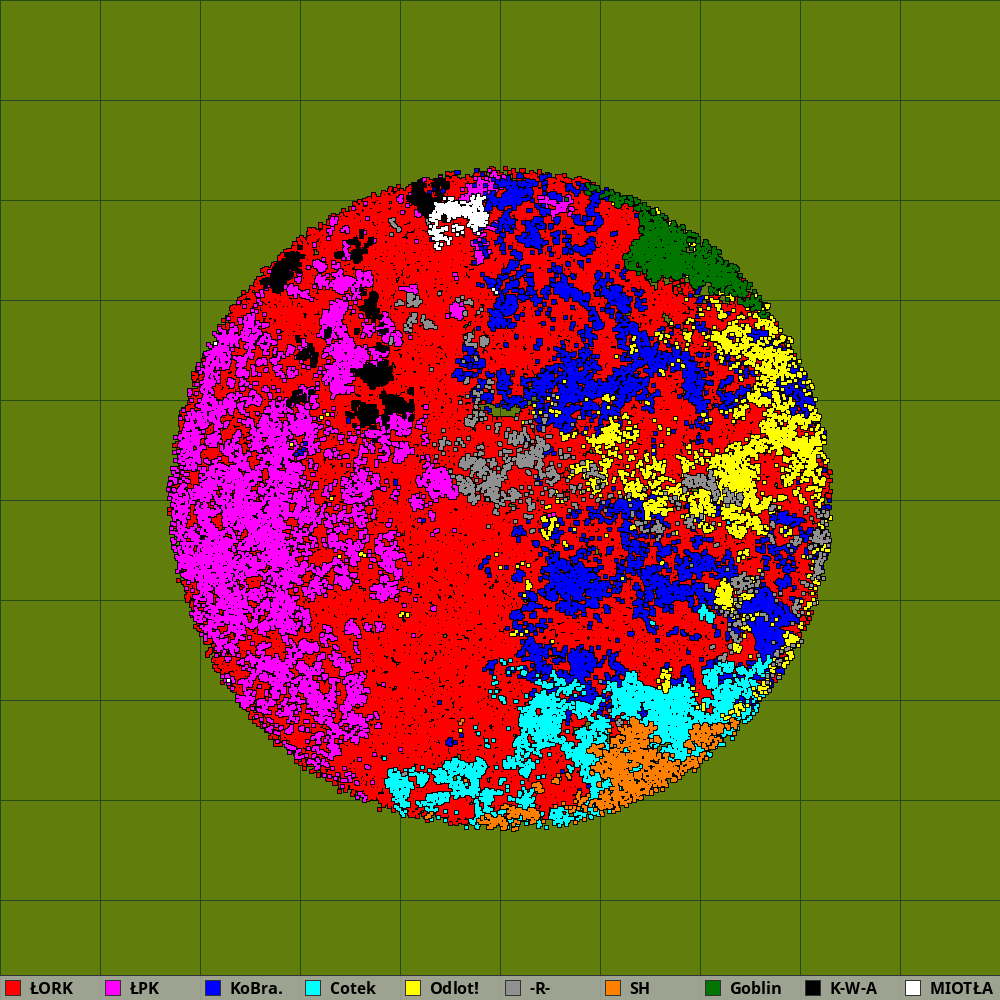Click the magenta ŁPK legend swatch
Screen dimensions: 1000x1000
pyautogui.click(x=113, y=988)
